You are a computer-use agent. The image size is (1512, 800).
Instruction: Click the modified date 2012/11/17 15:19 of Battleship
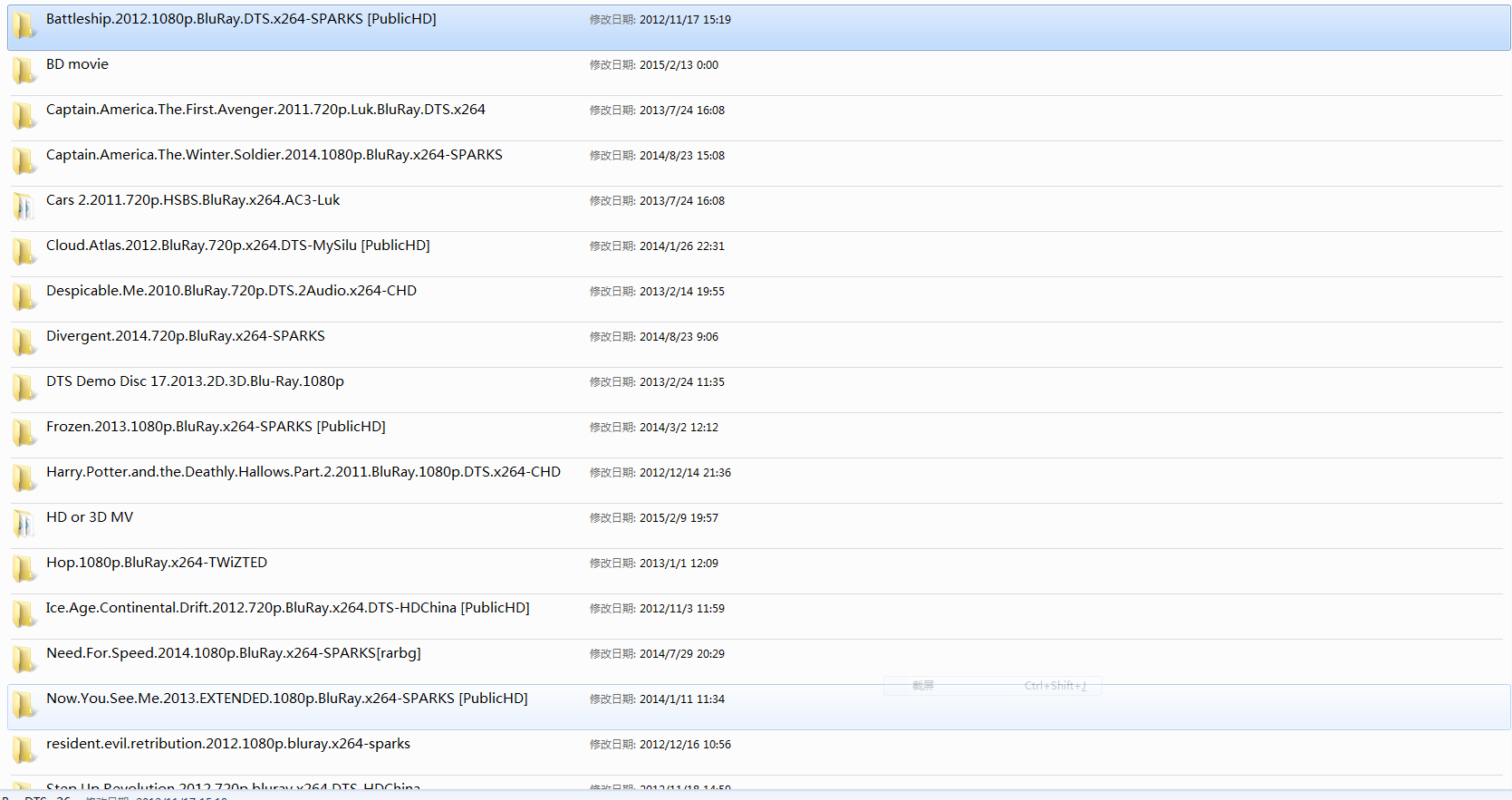(685, 20)
